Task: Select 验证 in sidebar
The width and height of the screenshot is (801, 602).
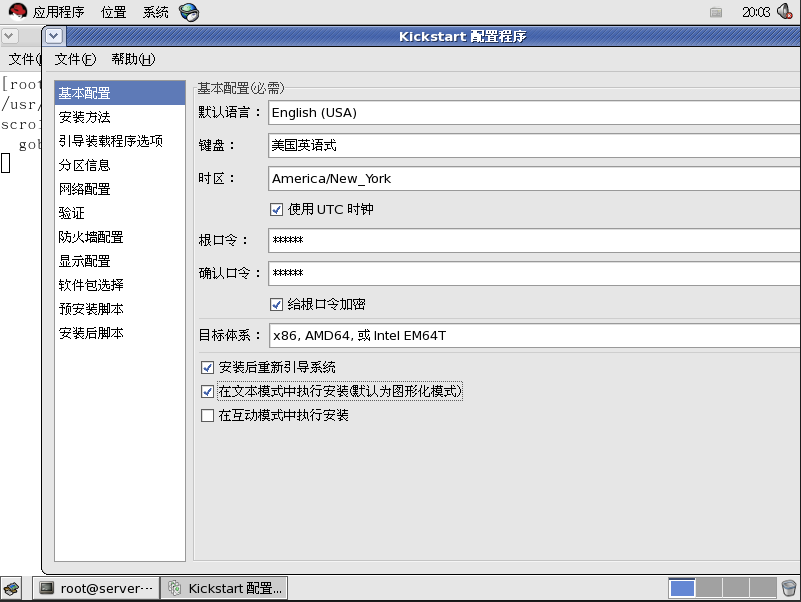Action: pos(120,213)
